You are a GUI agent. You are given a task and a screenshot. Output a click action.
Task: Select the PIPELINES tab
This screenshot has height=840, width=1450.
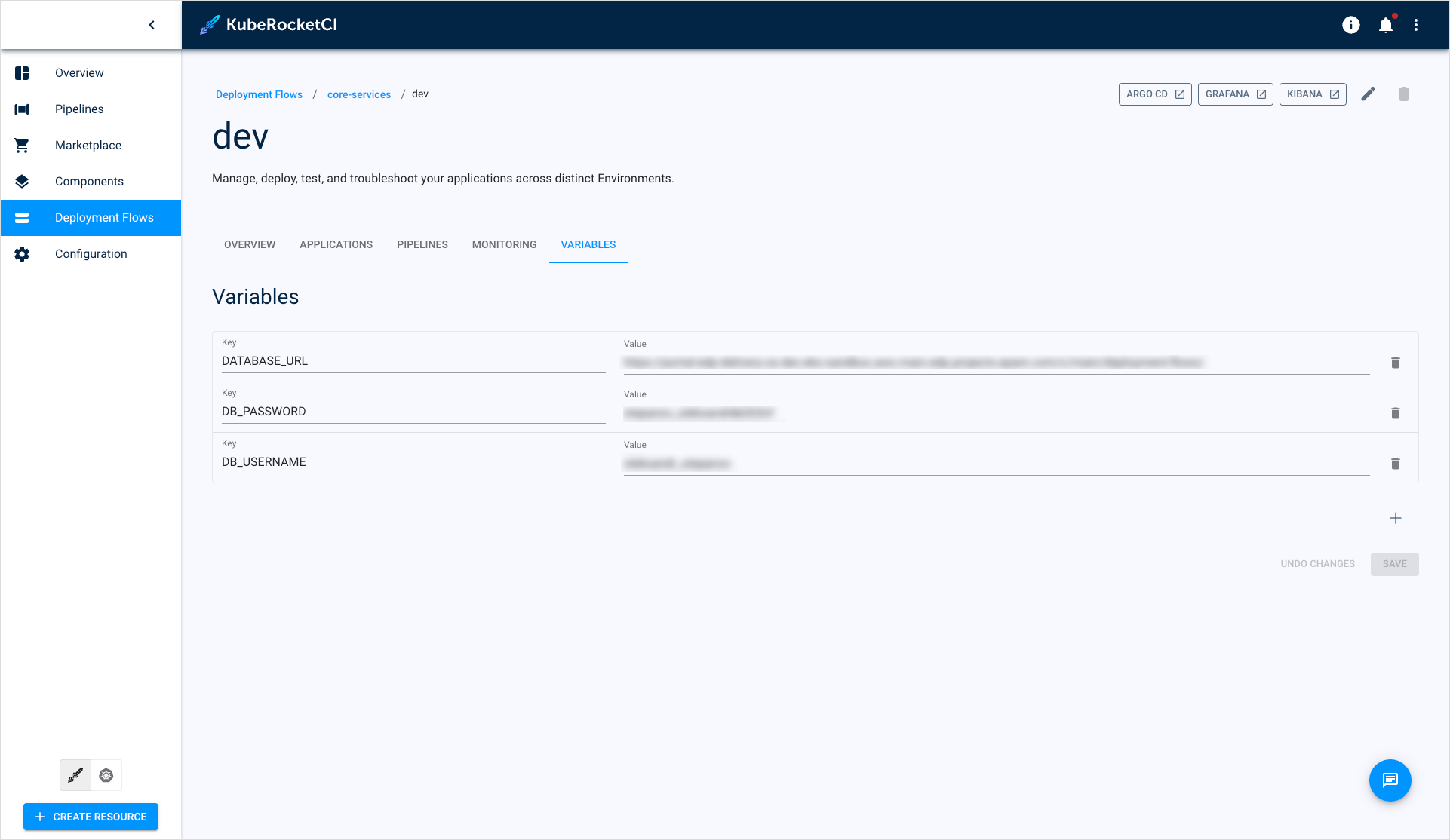[422, 244]
